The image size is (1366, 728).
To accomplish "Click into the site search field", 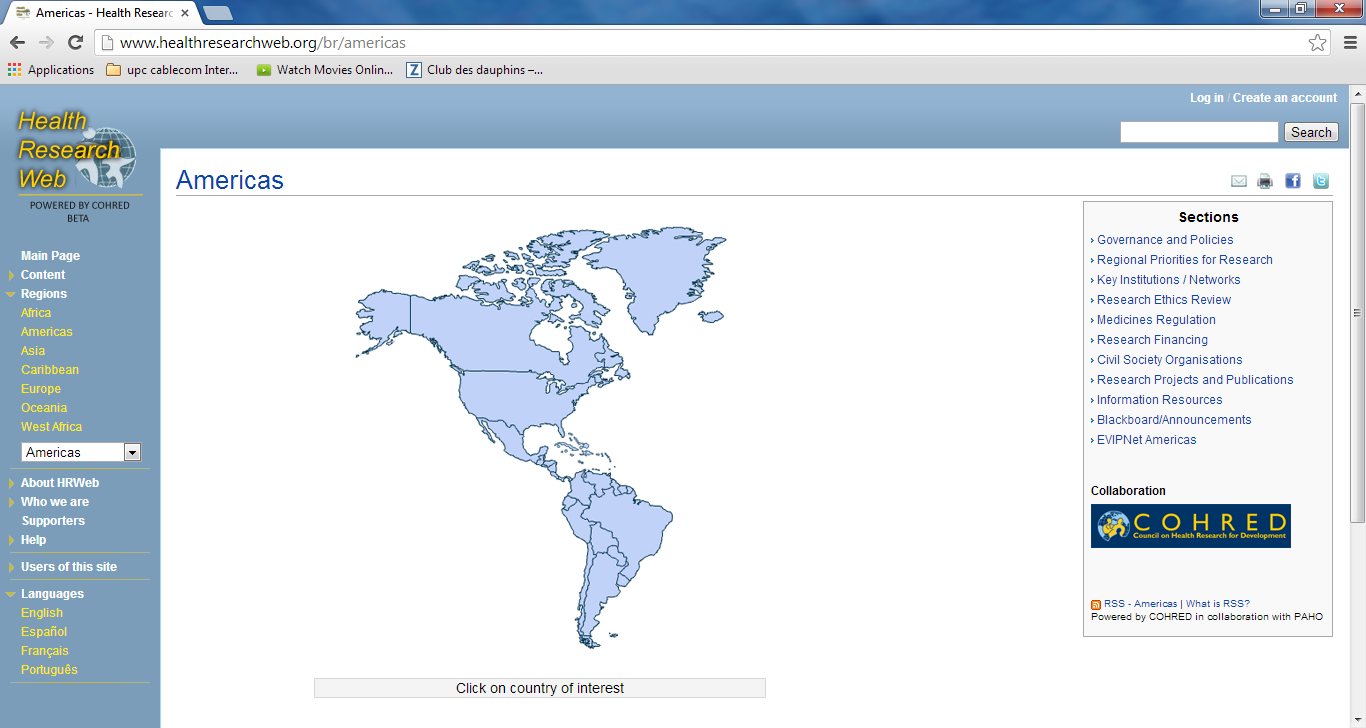I will click(x=1199, y=132).
